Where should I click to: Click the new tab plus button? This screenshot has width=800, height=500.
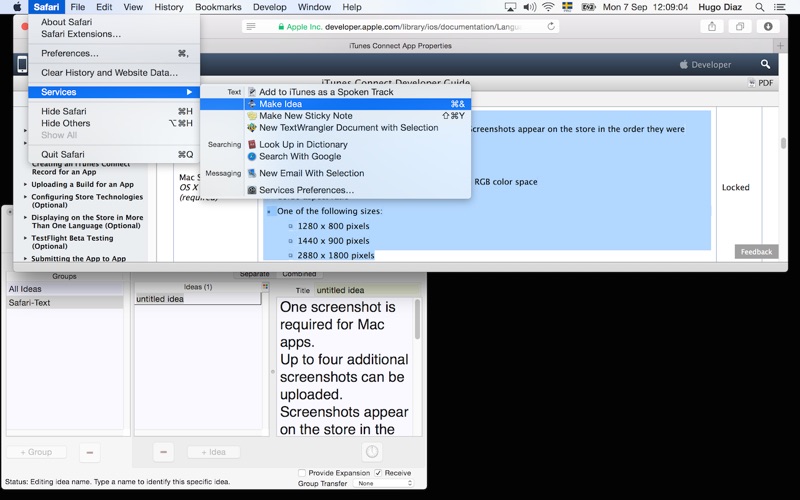(x=780, y=45)
